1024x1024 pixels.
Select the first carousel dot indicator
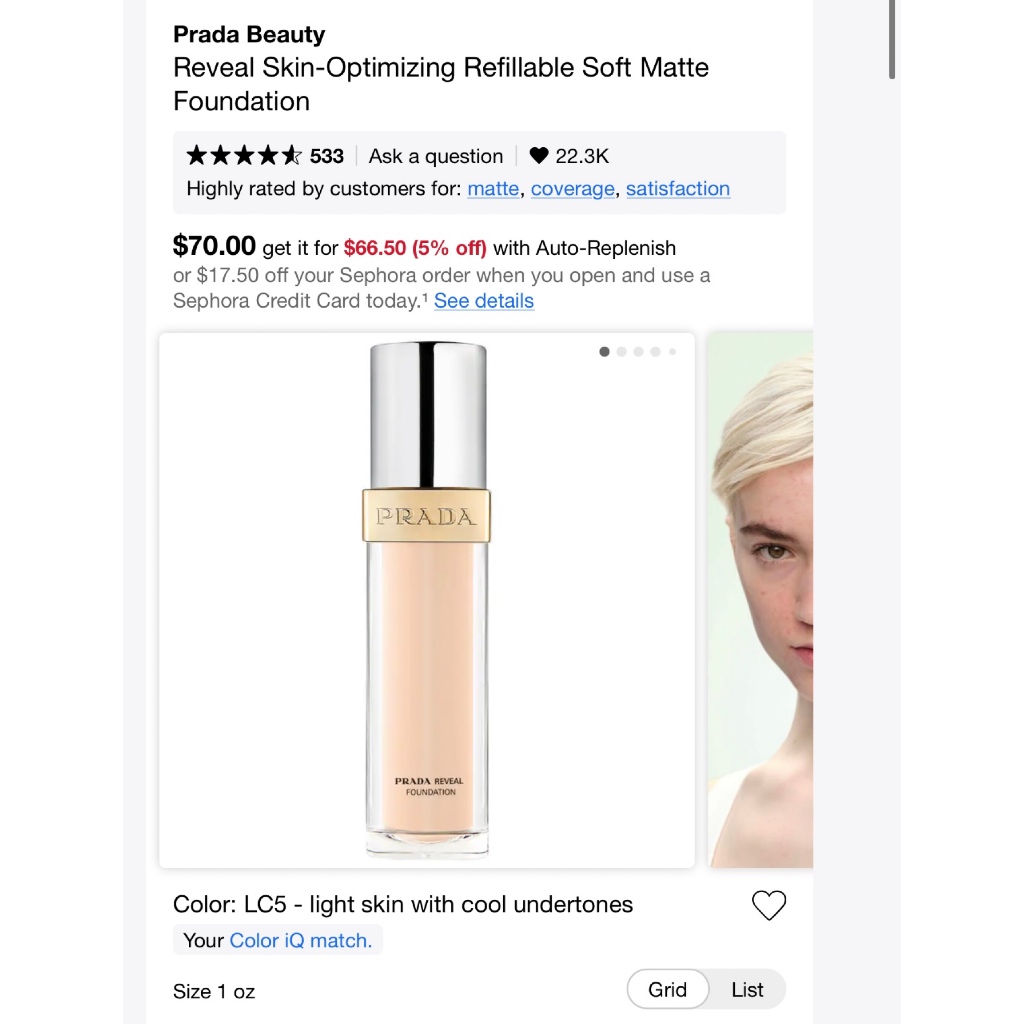(x=604, y=352)
